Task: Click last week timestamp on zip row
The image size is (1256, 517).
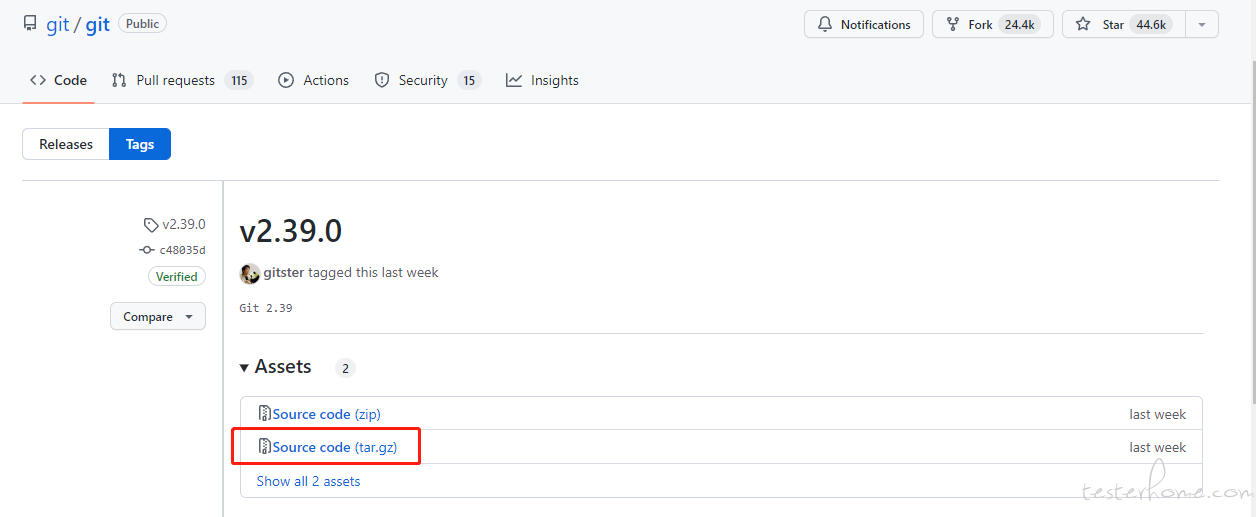Action: pos(1158,414)
